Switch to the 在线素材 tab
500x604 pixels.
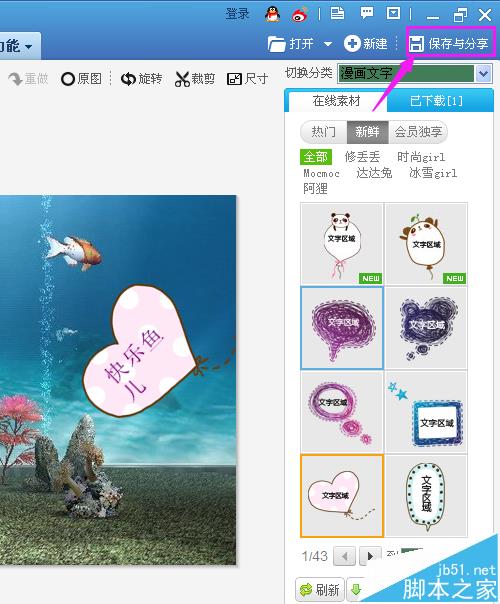[x=336, y=101]
